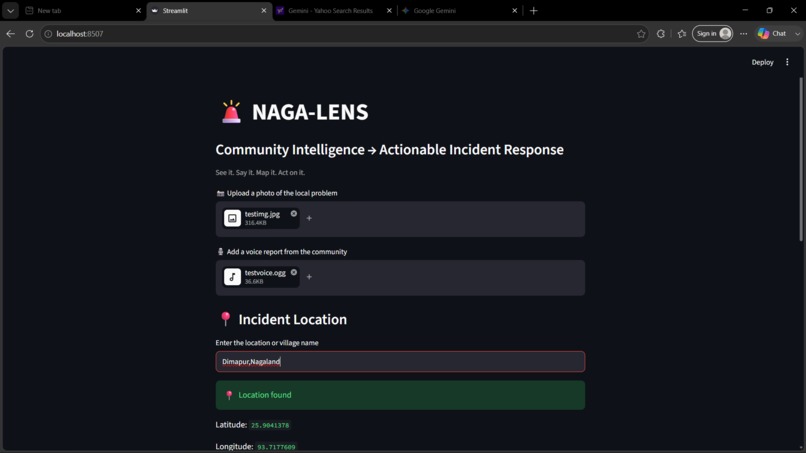View site information icon in address bar
This screenshot has height=453, width=806.
tap(48, 33)
